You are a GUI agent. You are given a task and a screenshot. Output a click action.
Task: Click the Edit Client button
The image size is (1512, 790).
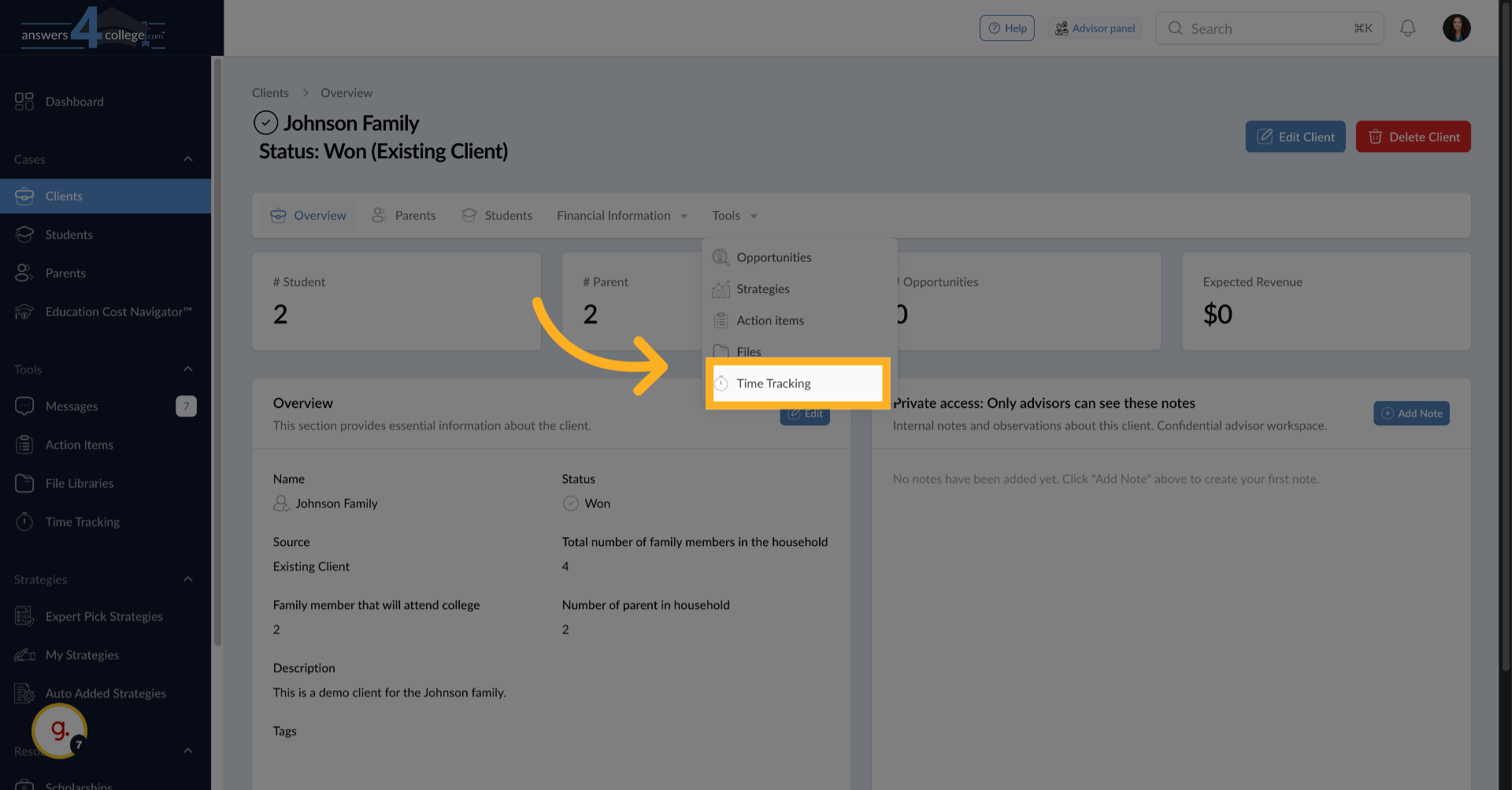(x=1295, y=136)
